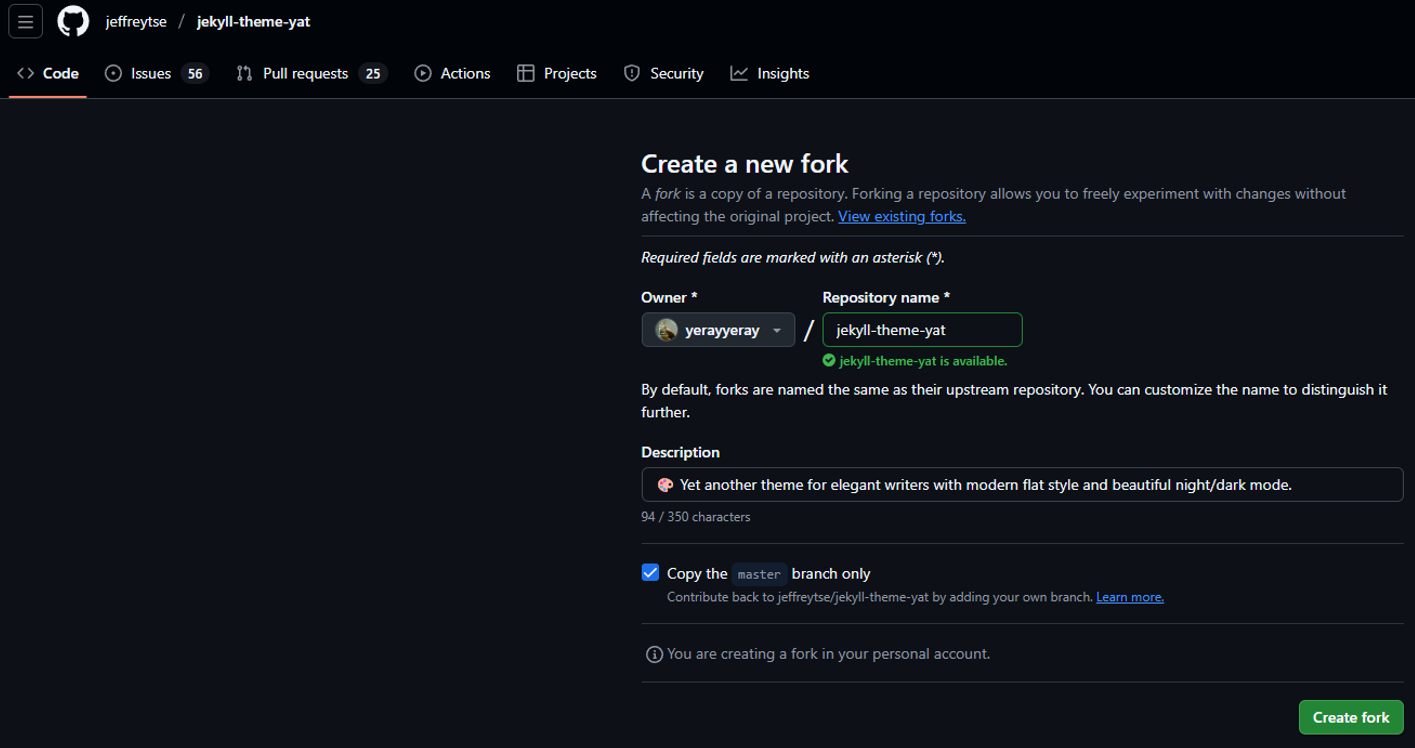Click the Code angle-brackets icon
The height and width of the screenshot is (748, 1415).
[x=27, y=72]
